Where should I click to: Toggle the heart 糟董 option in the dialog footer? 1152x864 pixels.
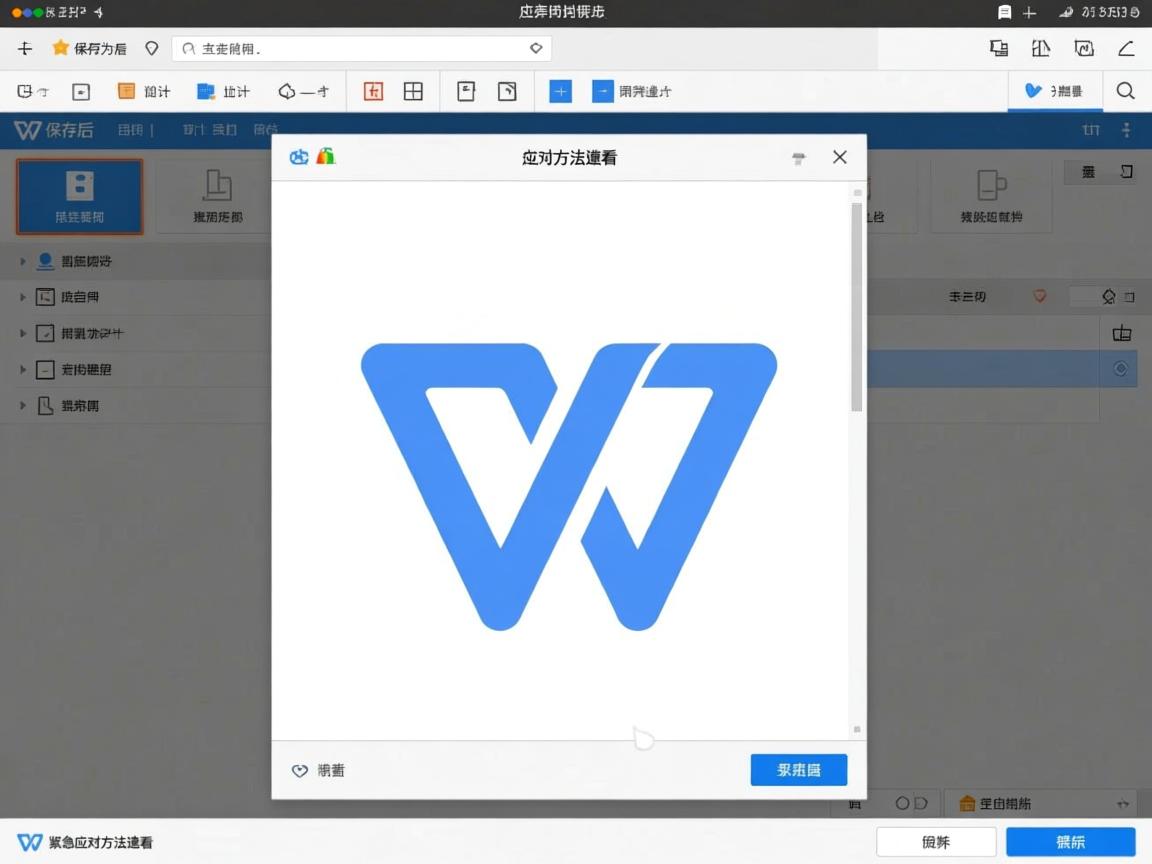(318, 770)
